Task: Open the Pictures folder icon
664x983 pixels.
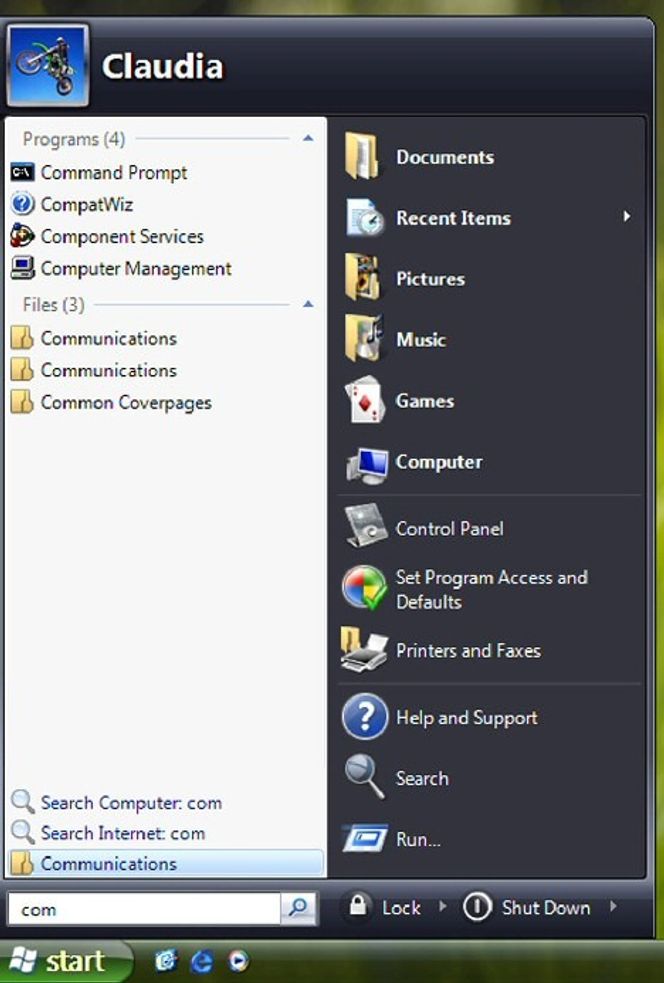Action: click(362, 278)
